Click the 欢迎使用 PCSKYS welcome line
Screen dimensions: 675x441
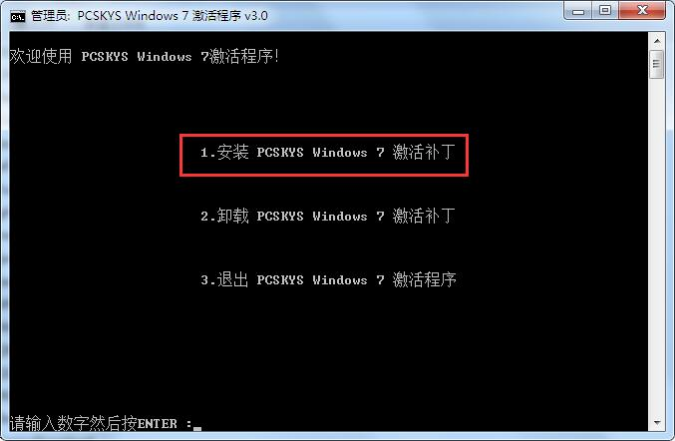tap(144, 56)
